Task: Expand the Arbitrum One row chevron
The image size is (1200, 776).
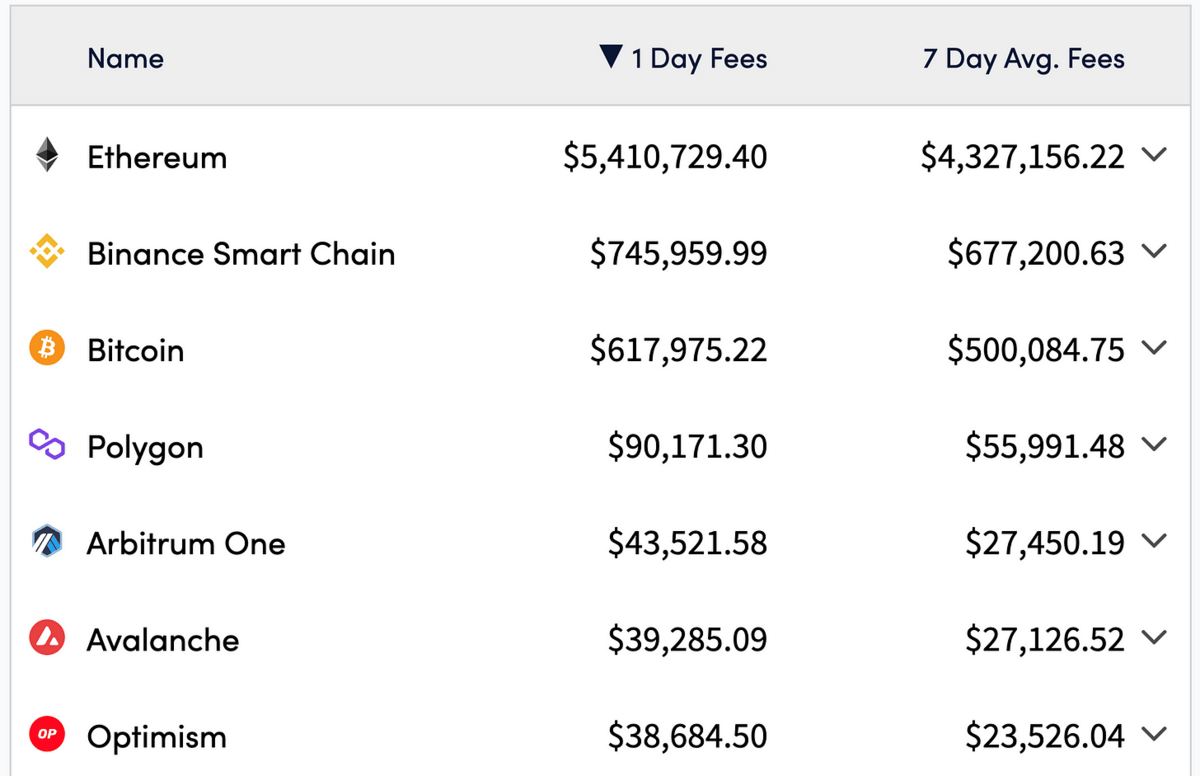Action: click(1154, 542)
